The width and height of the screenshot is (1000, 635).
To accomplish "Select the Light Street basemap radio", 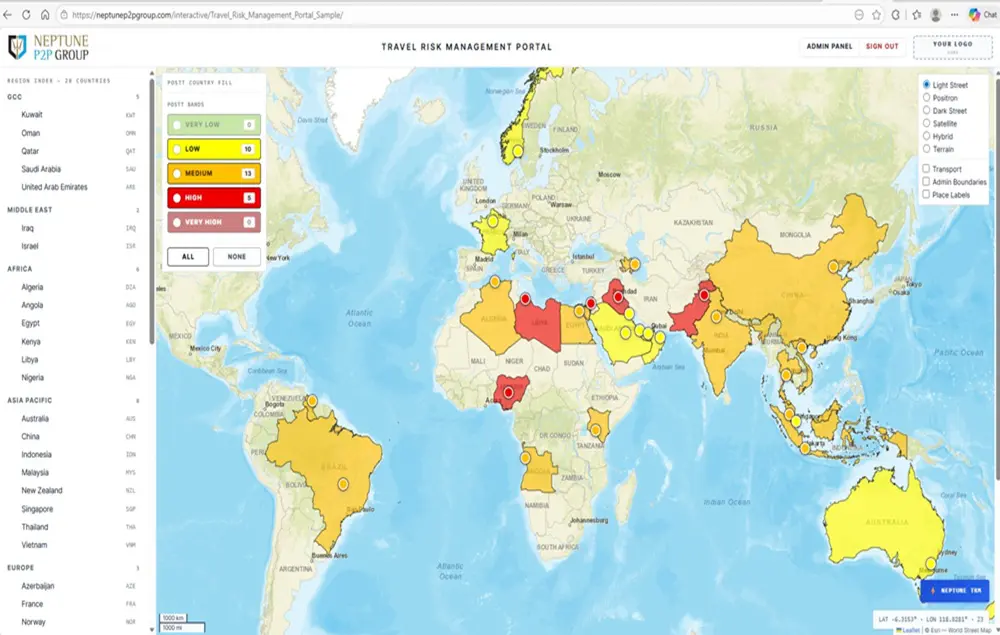I will tap(927, 84).
